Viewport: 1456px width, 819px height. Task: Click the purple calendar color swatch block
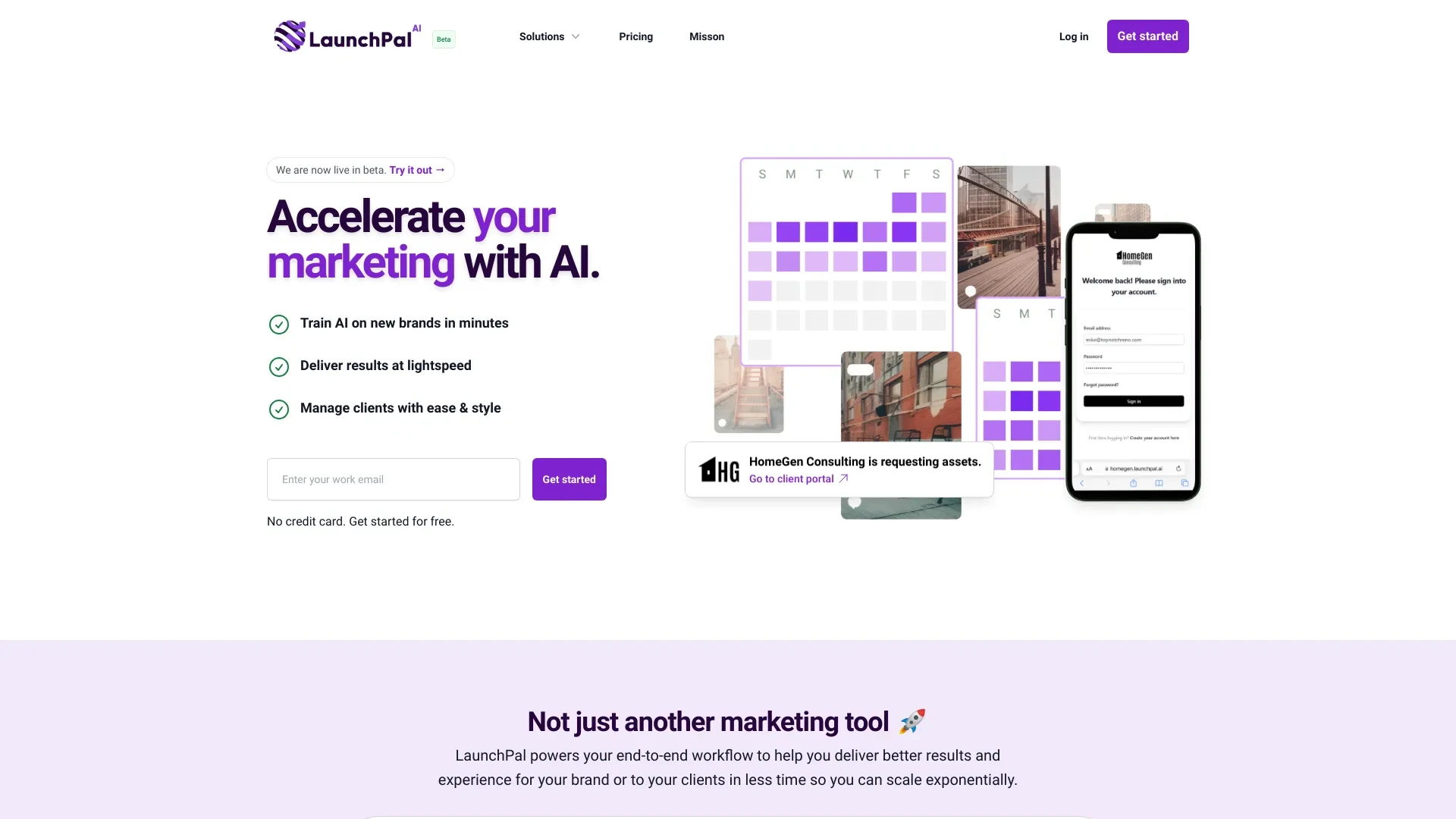point(848,232)
